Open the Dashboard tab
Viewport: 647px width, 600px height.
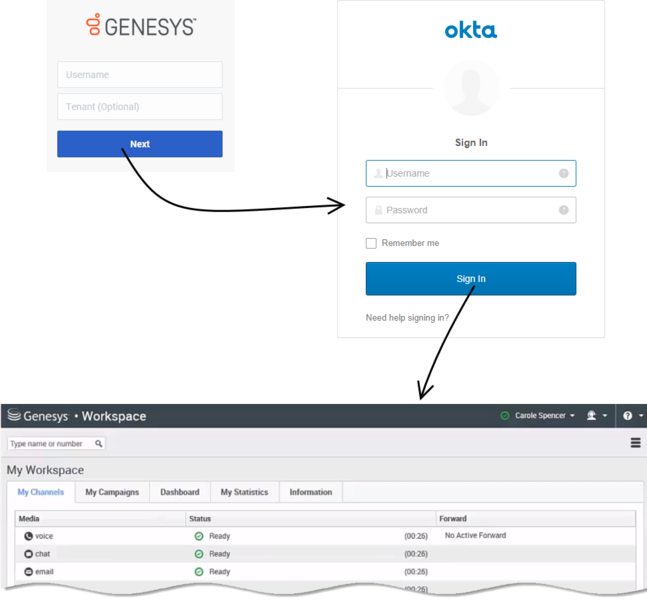[x=180, y=492]
